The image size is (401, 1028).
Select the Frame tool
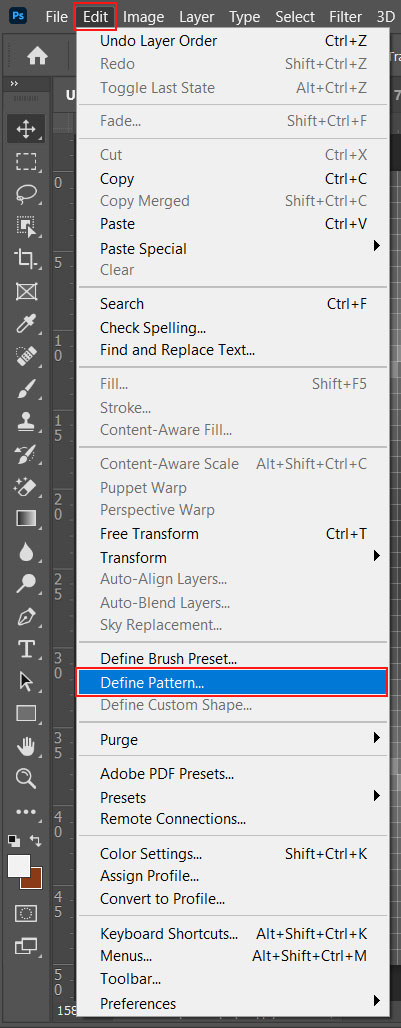pos(26,291)
